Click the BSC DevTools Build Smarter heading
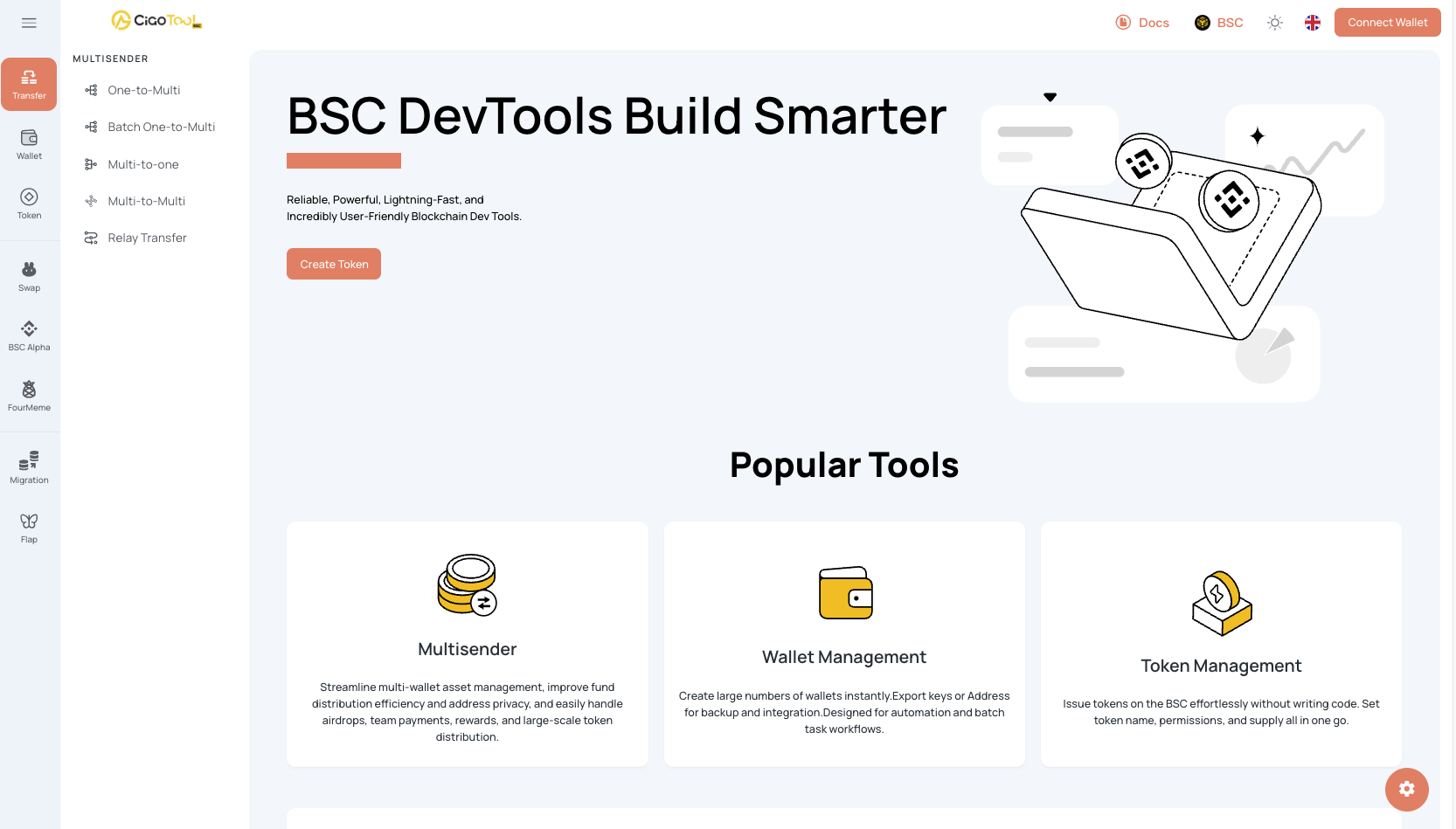 [x=616, y=115]
